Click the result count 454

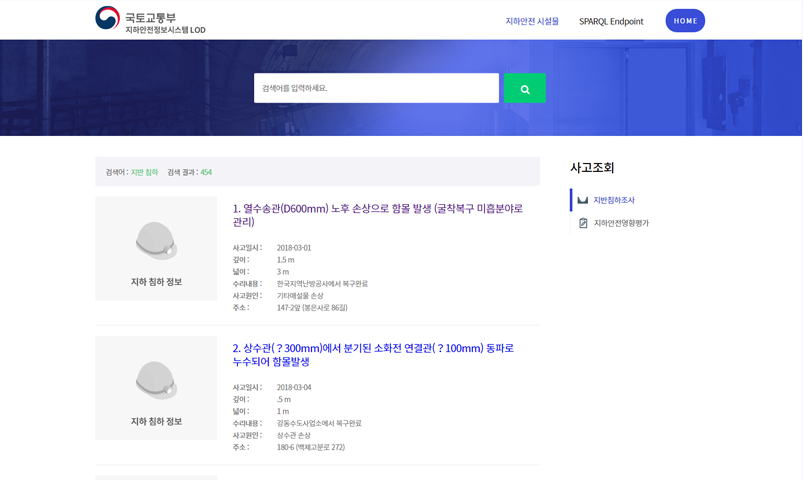tap(206, 172)
